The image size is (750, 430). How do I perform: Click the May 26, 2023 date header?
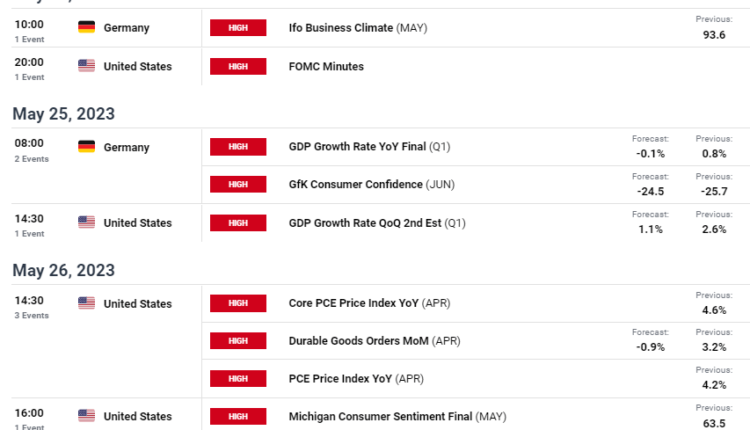click(63, 270)
